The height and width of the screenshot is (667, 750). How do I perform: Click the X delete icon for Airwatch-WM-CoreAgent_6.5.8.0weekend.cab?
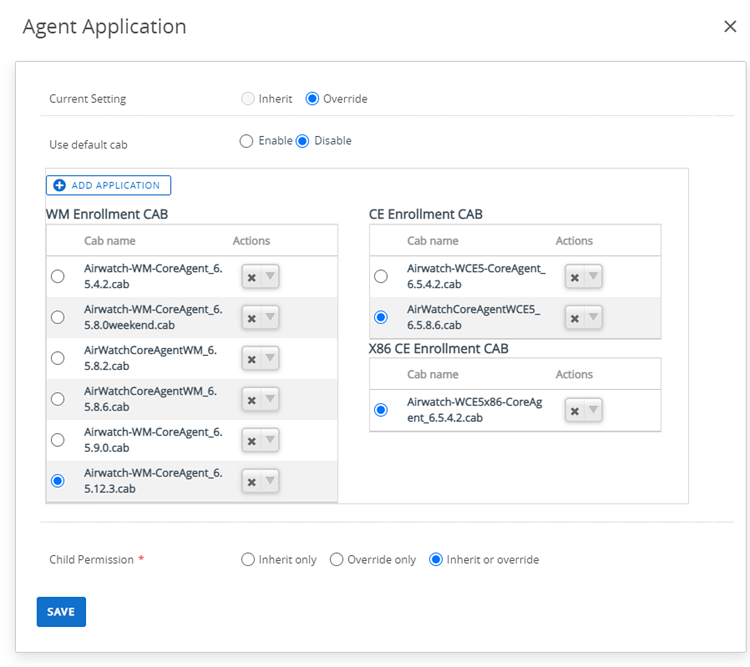click(x=252, y=318)
